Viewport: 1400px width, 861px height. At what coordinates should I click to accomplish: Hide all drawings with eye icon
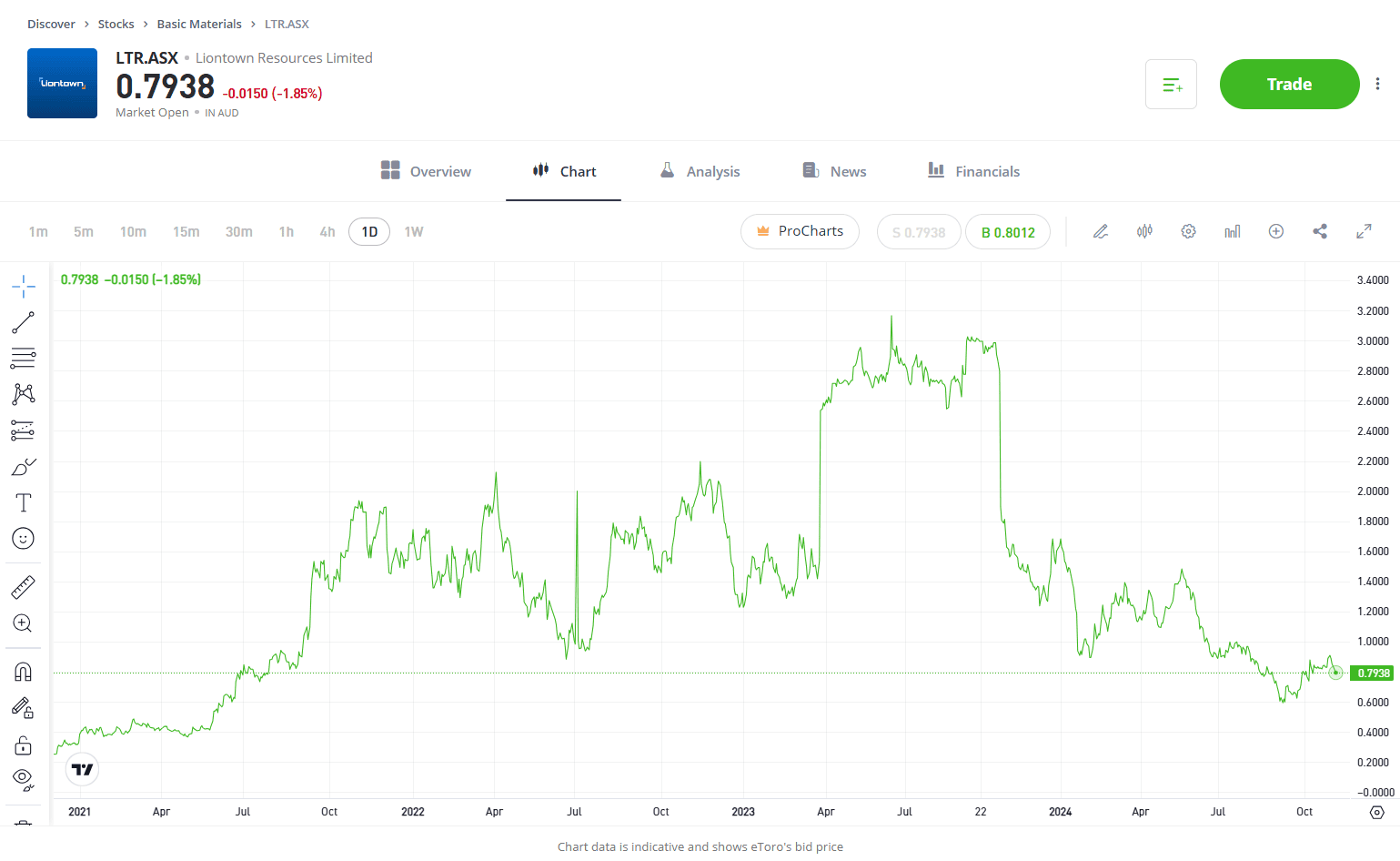(x=24, y=779)
